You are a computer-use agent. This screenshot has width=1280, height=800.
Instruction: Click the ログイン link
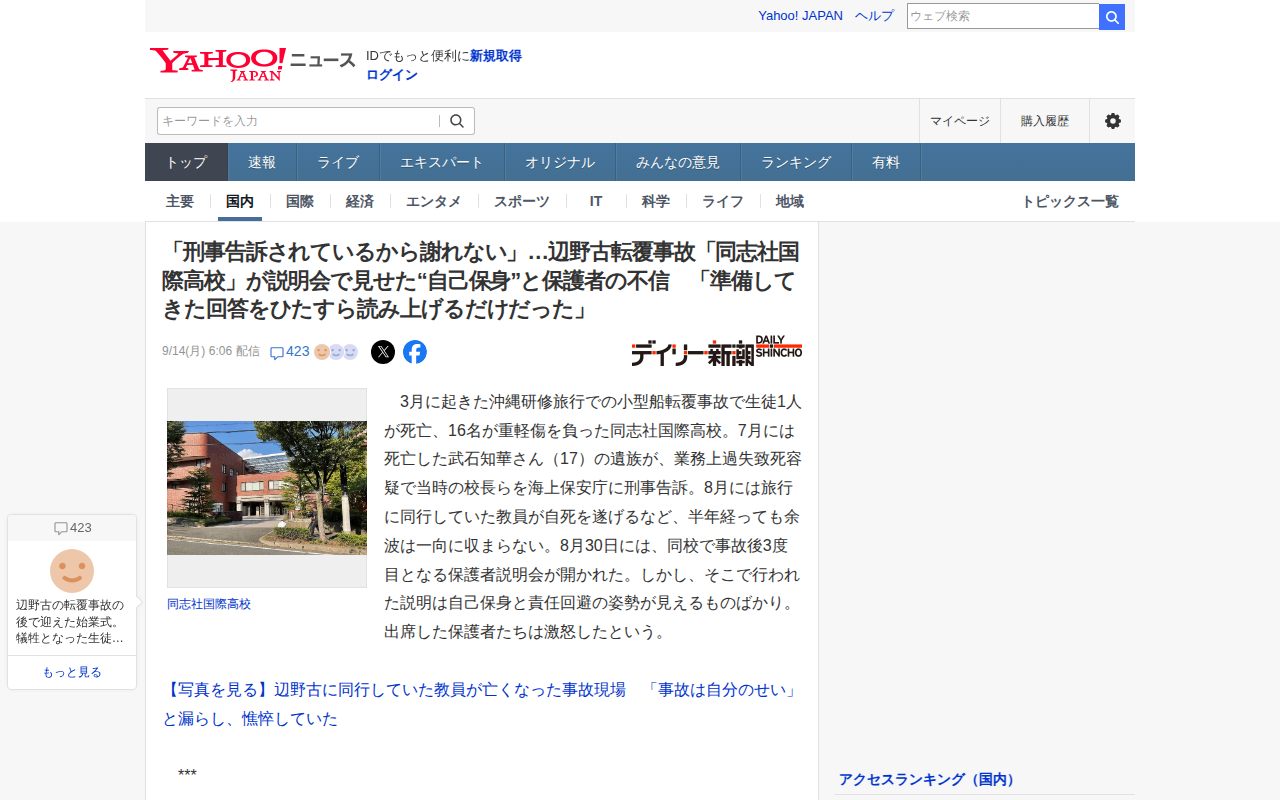(392, 75)
